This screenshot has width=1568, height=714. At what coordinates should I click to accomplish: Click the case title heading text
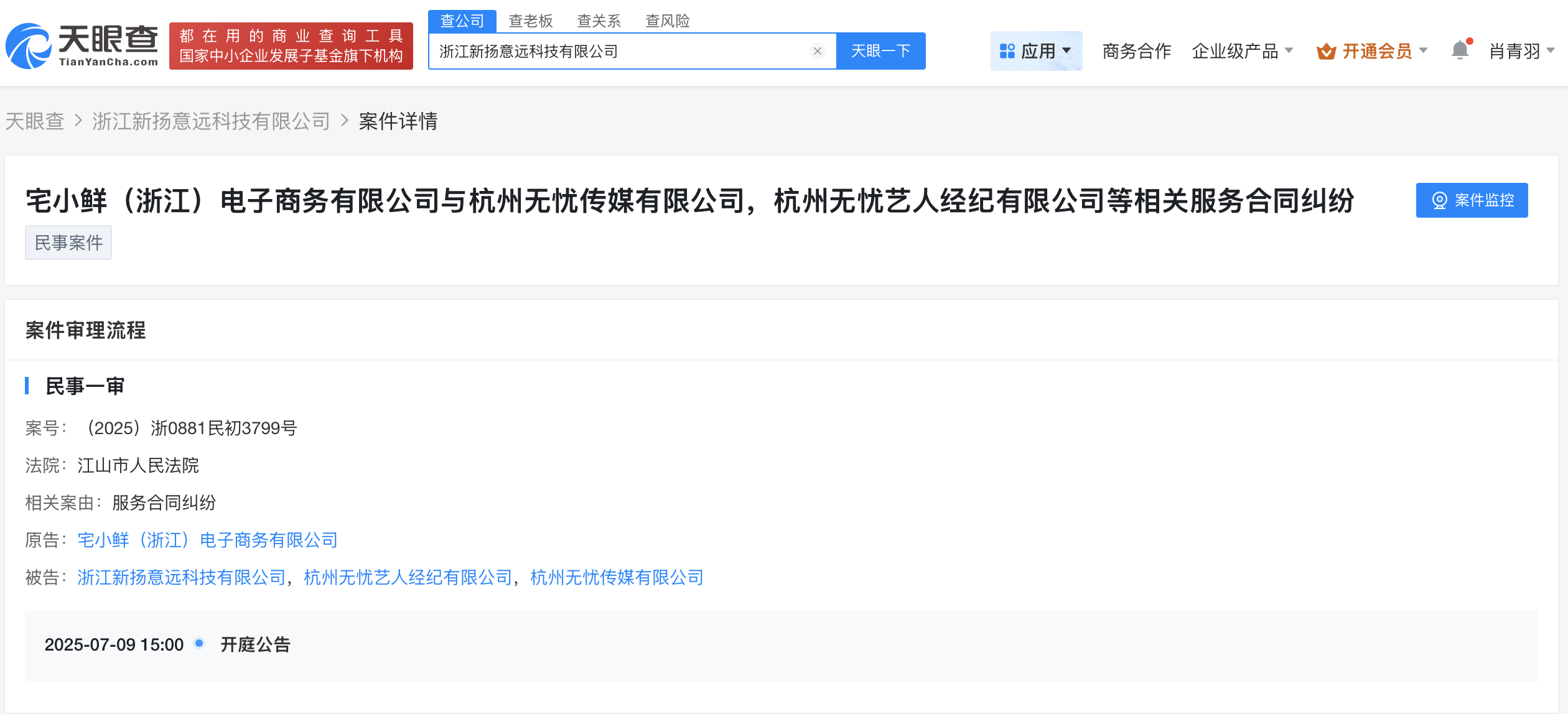point(689,201)
